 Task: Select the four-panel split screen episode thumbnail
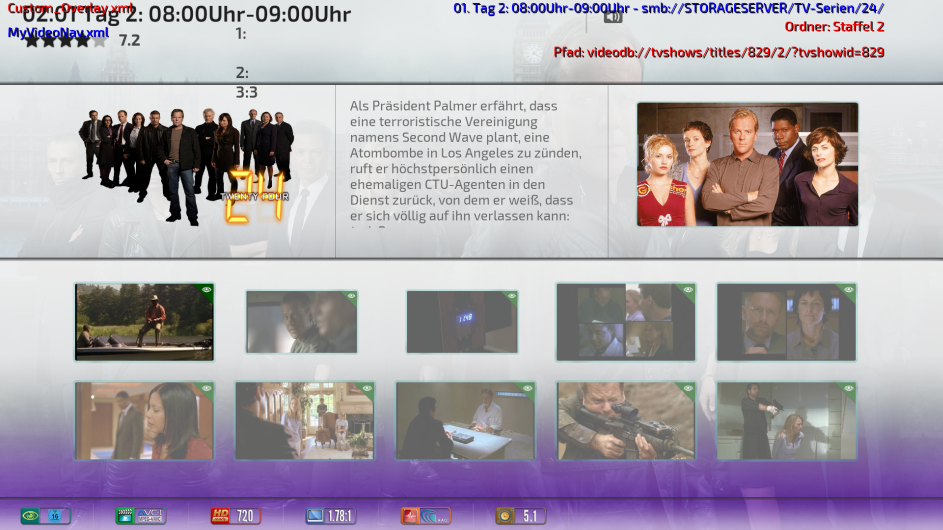tap(626, 322)
